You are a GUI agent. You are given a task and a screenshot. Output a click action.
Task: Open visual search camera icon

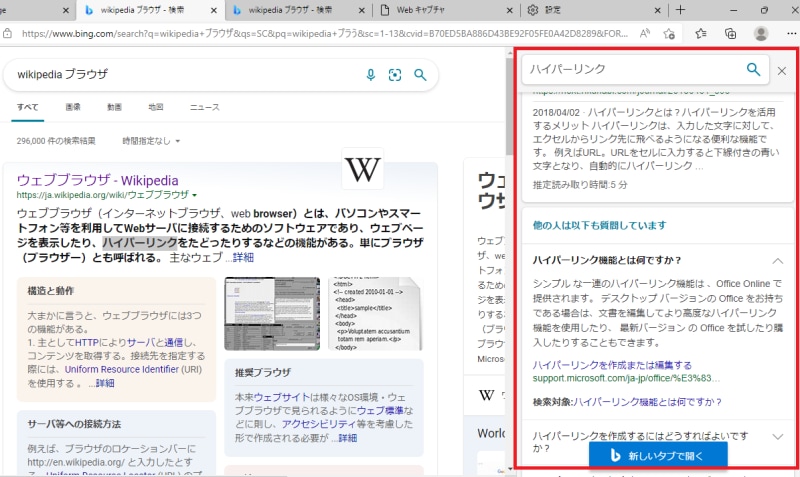pos(395,75)
